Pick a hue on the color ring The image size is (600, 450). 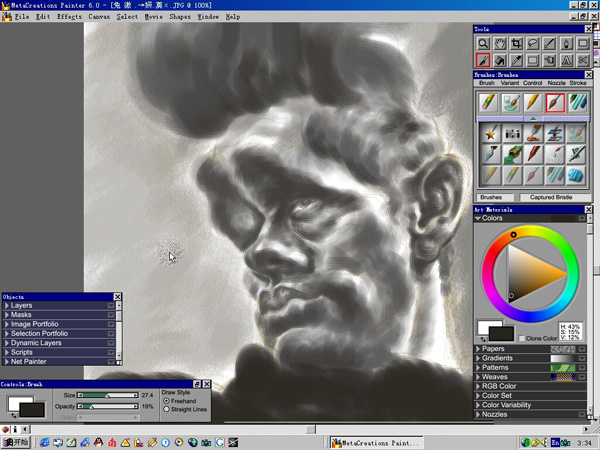(530, 274)
